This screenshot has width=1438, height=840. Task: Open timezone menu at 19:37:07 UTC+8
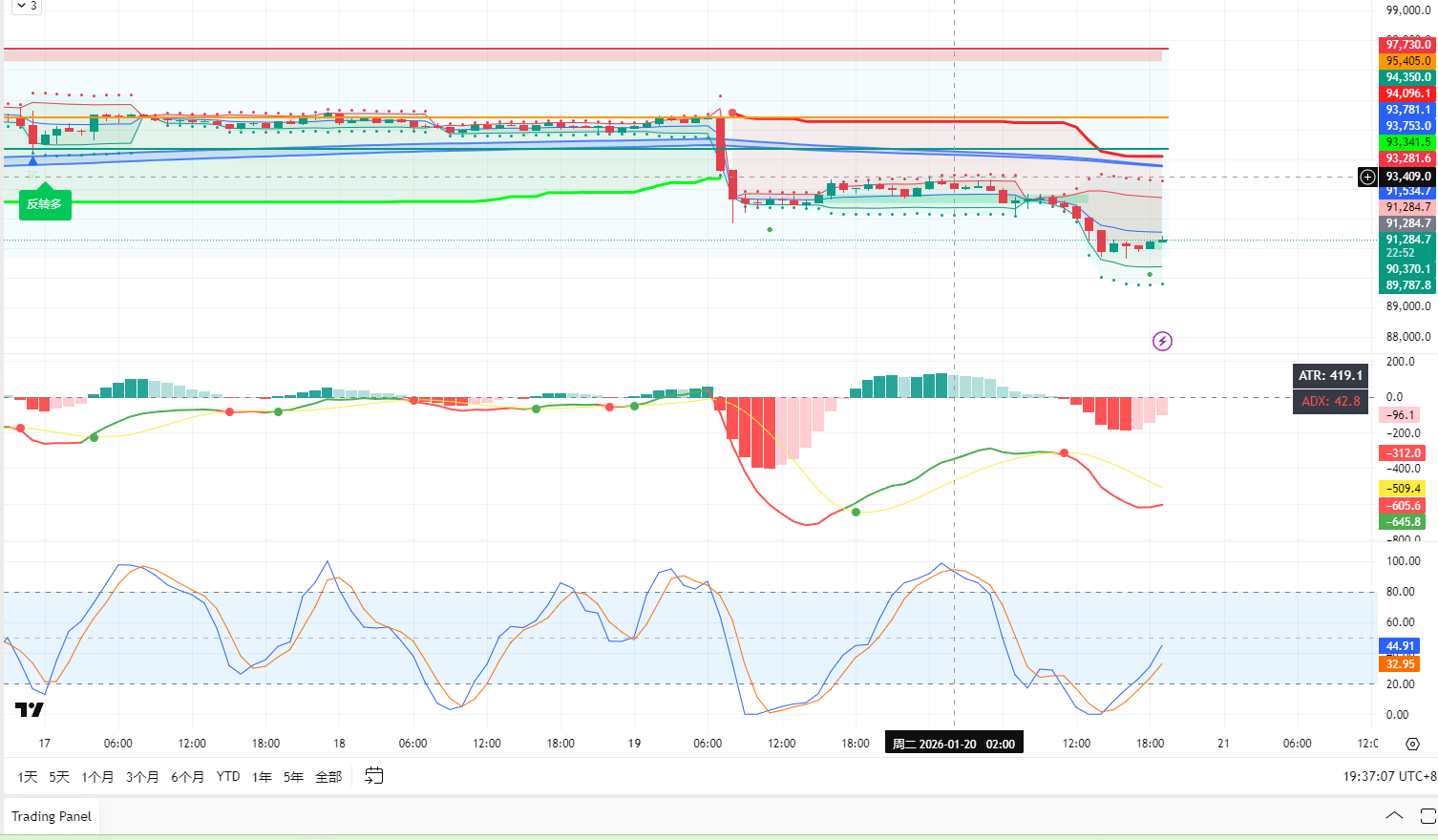click(x=1389, y=776)
